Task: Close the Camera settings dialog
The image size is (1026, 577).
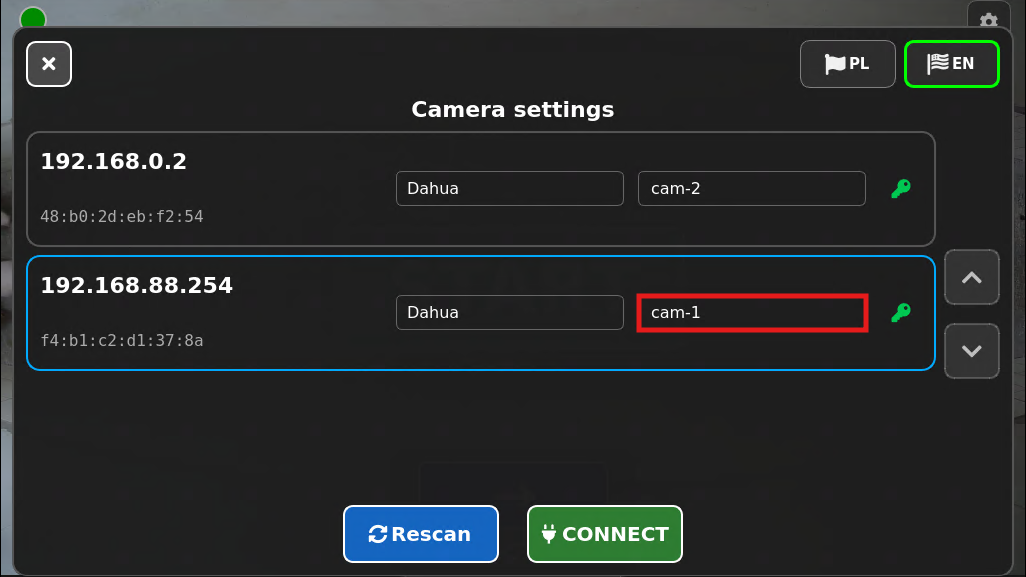Action: point(49,64)
